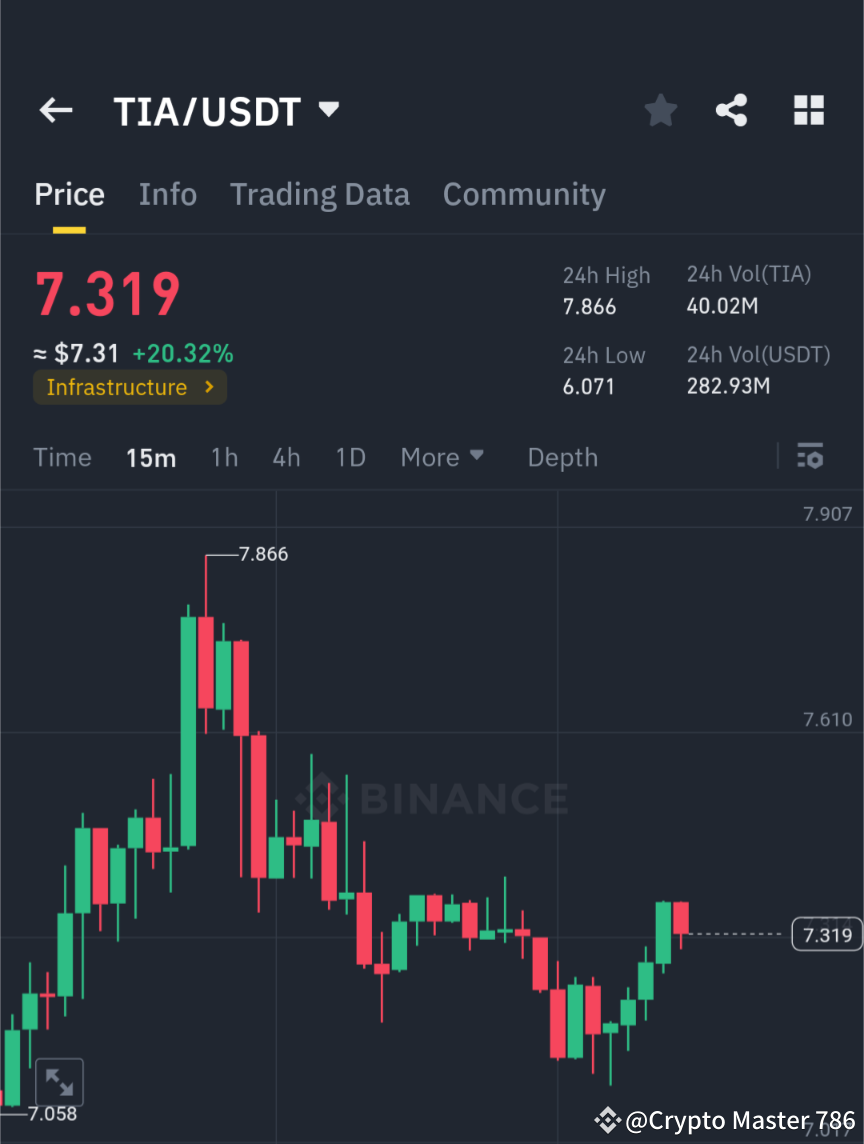Image resolution: width=864 pixels, height=1144 pixels.
Task: Switch chart to 1D interval
Action: (350, 457)
